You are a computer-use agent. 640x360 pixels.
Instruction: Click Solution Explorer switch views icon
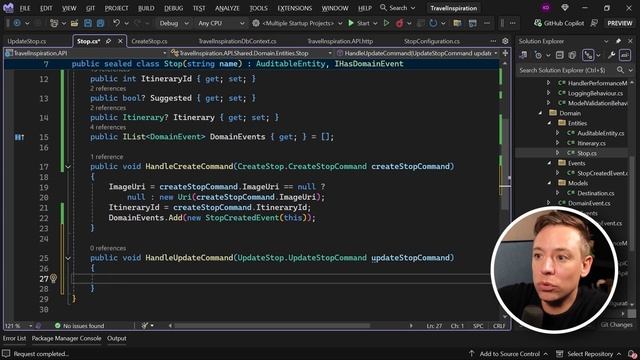coord(523,55)
